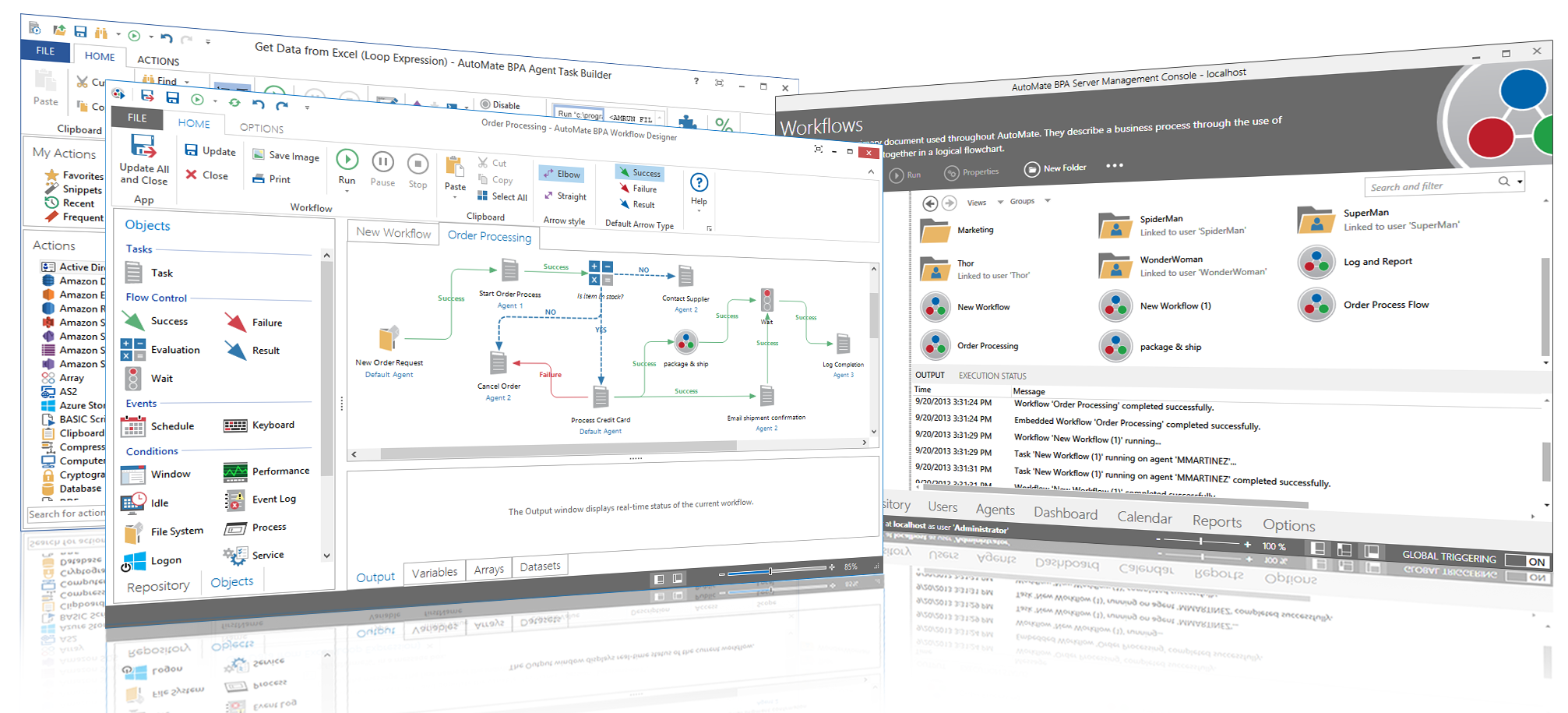Select Straight as the arrow style

[566, 196]
